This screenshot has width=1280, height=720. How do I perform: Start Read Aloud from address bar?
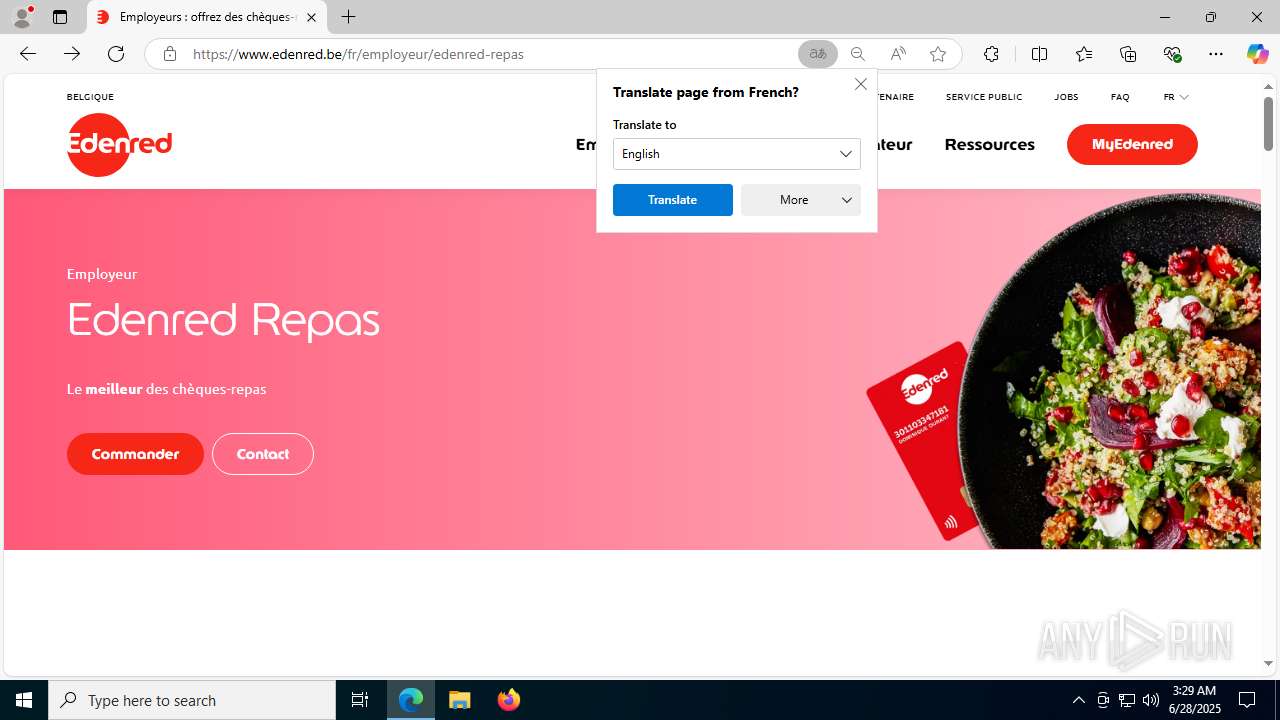[x=897, y=54]
